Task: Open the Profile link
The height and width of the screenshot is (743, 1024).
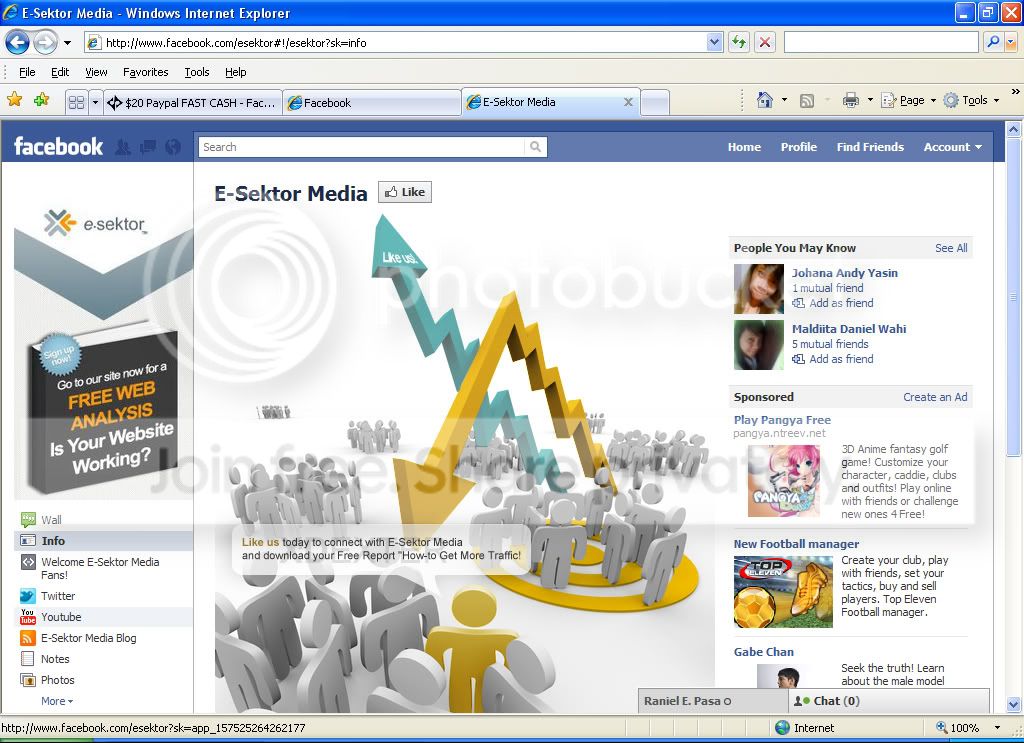Action: click(x=799, y=147)
